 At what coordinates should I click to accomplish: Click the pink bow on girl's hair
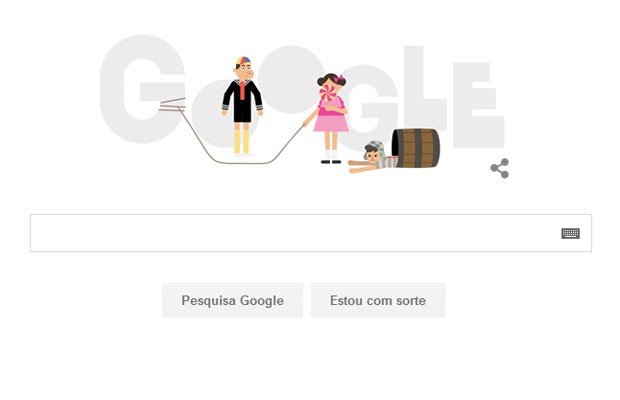pos(338,78)
